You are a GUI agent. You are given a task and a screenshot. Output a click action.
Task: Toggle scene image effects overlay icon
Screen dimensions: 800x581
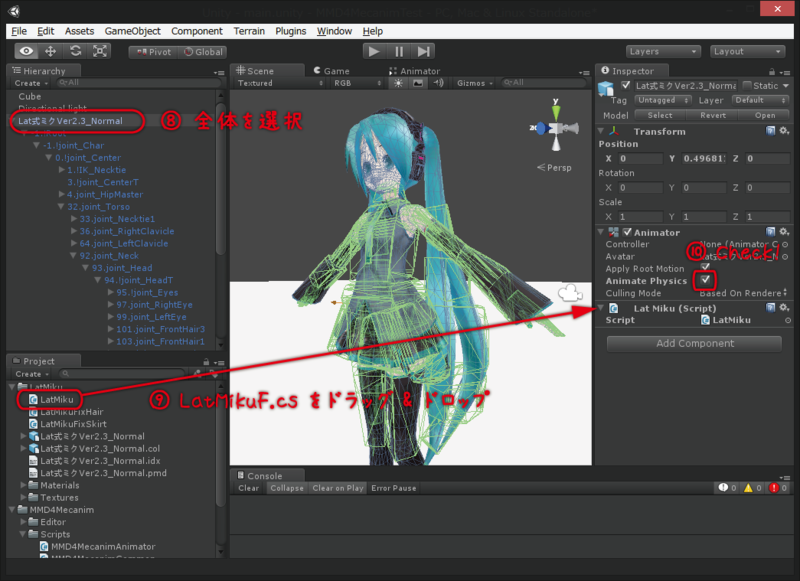(418, 83)
